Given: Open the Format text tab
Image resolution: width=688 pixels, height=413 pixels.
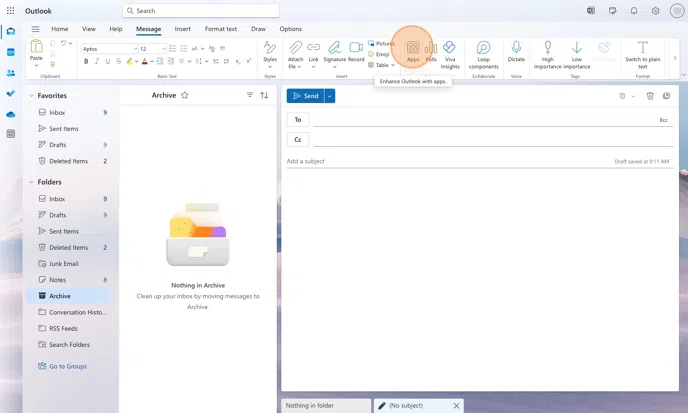Looking at the screenshot, I should 221,29.
